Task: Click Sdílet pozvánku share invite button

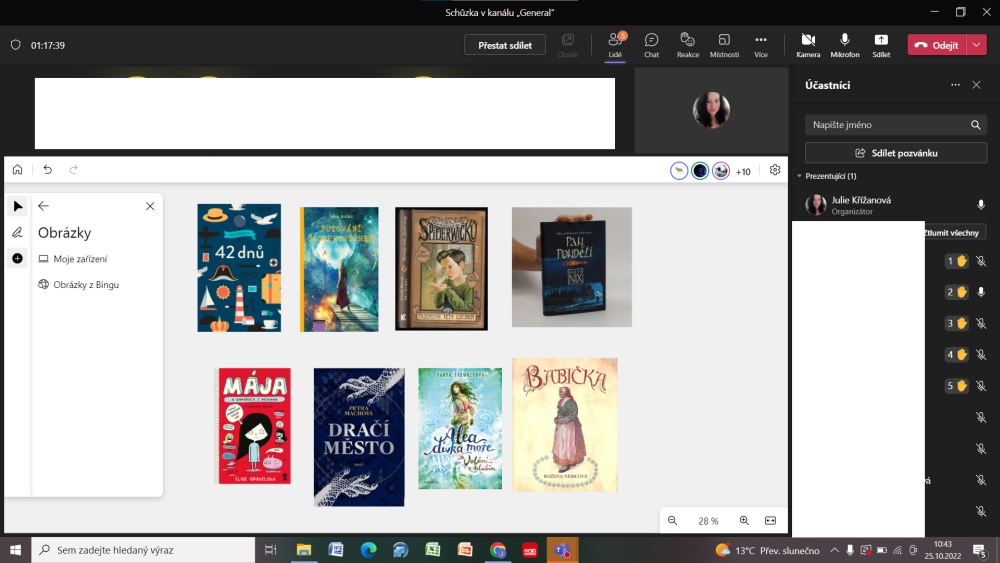Action: point(895,153)
